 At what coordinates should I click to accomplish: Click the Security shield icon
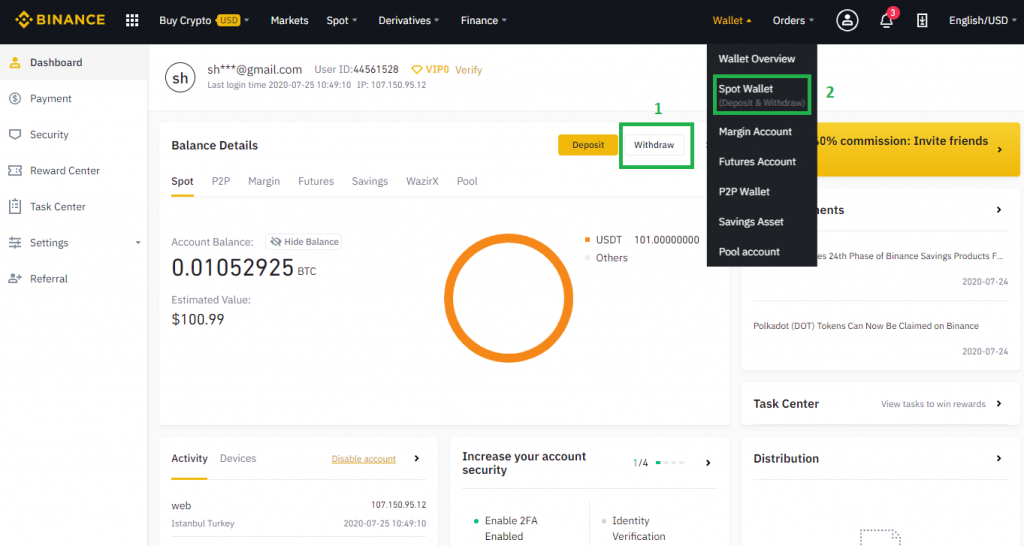15,135
